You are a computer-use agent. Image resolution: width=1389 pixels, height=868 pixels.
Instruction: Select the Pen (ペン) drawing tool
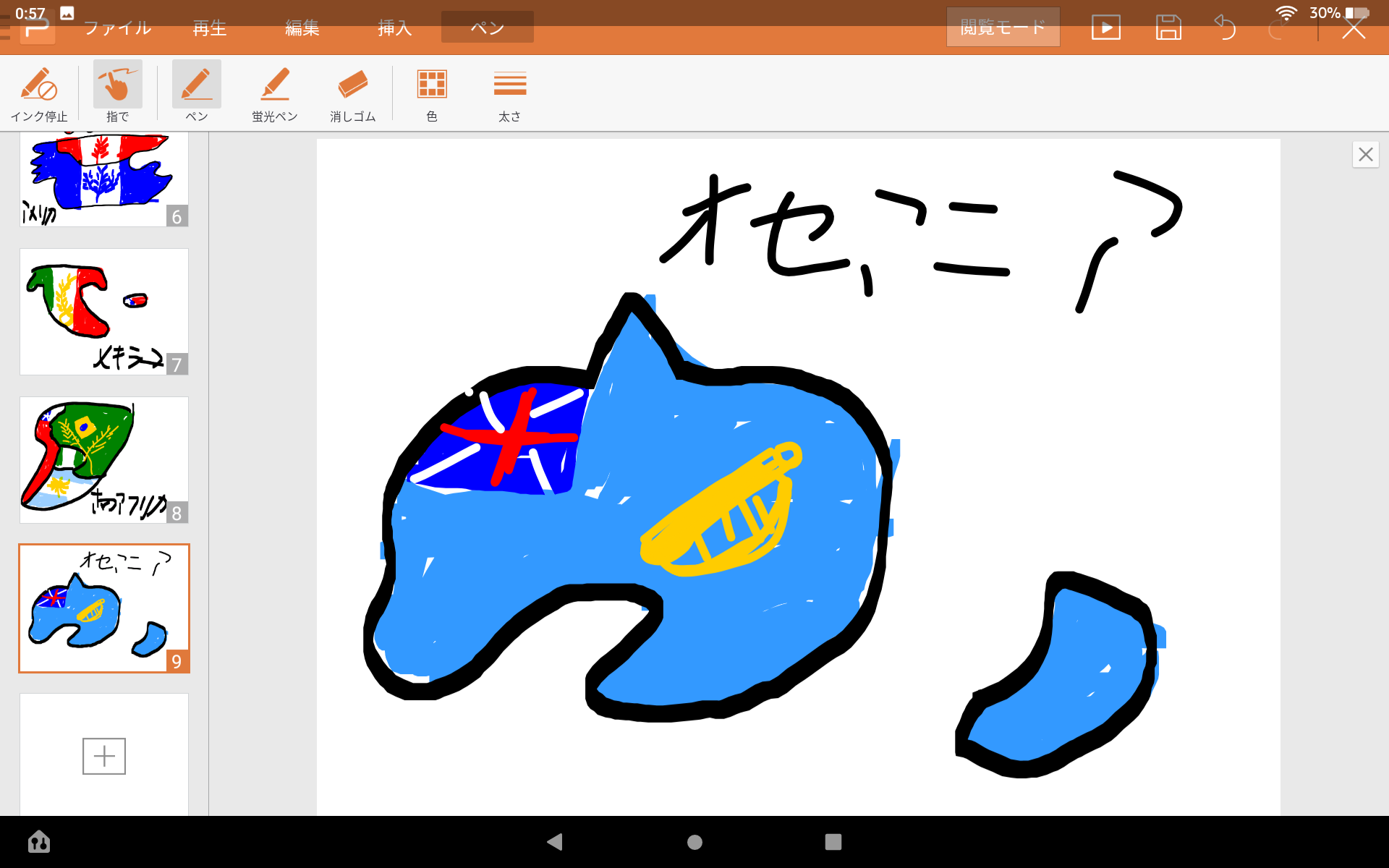tap(196, 94)
